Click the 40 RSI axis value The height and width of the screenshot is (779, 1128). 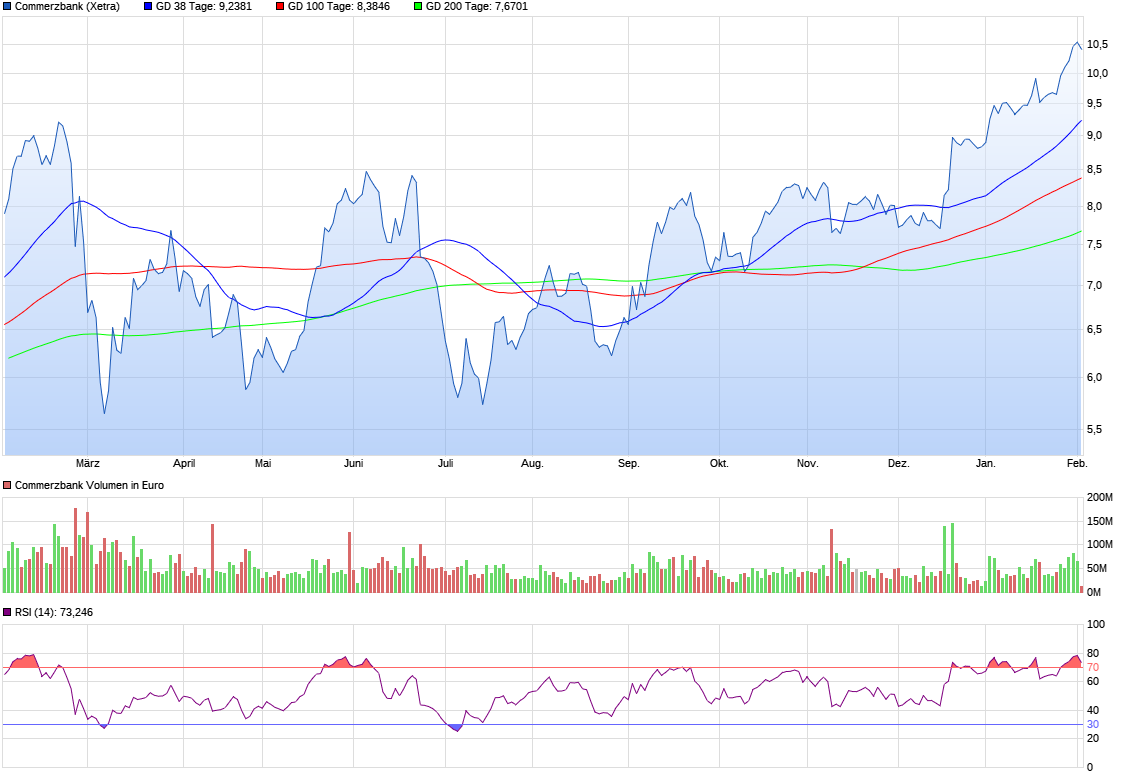click(x=1093, y=710)
